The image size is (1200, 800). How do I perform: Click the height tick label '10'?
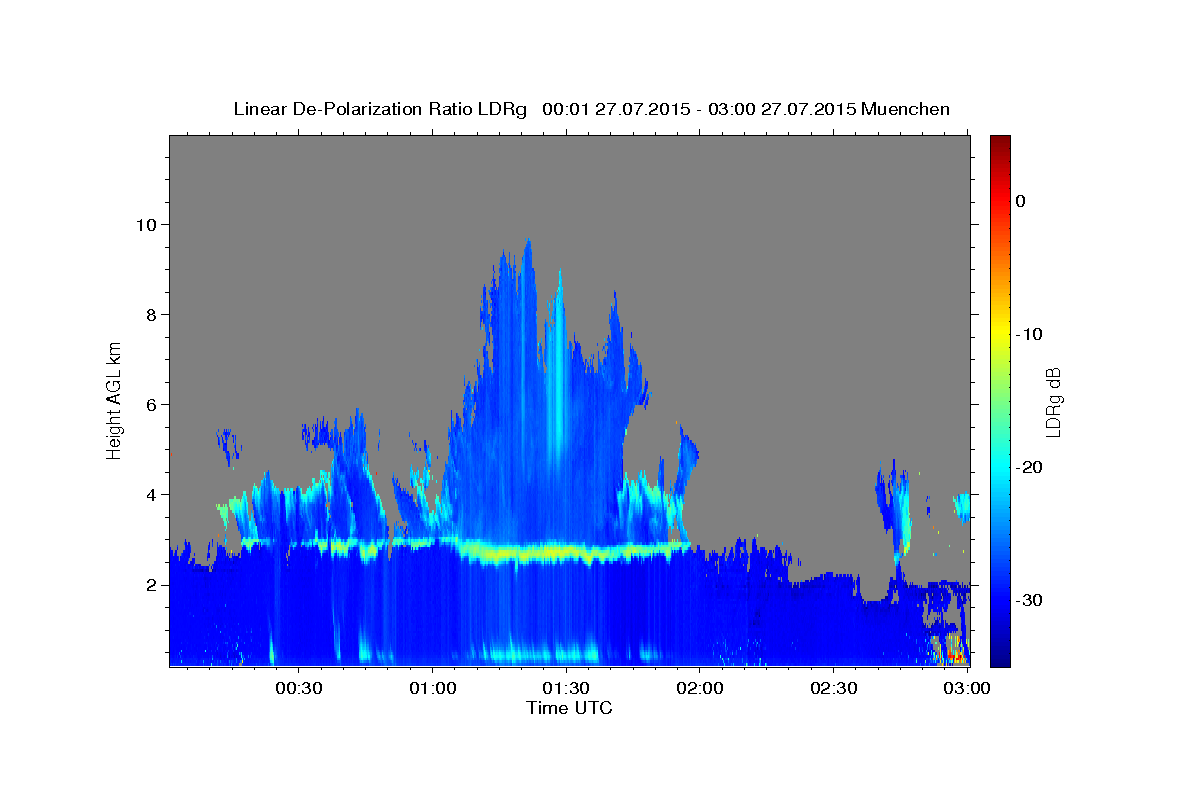click(x=149, y=225)
